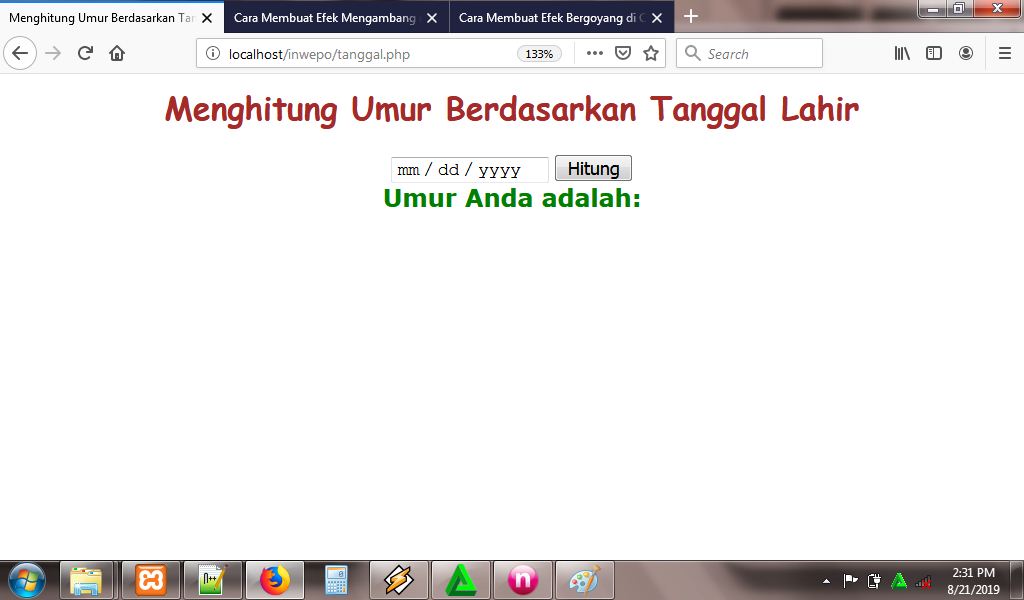The image size is (1024, 600).
Task: Switch to the Cara Membuat Efek Bergoyang tab
Action: tap(550, 17)
